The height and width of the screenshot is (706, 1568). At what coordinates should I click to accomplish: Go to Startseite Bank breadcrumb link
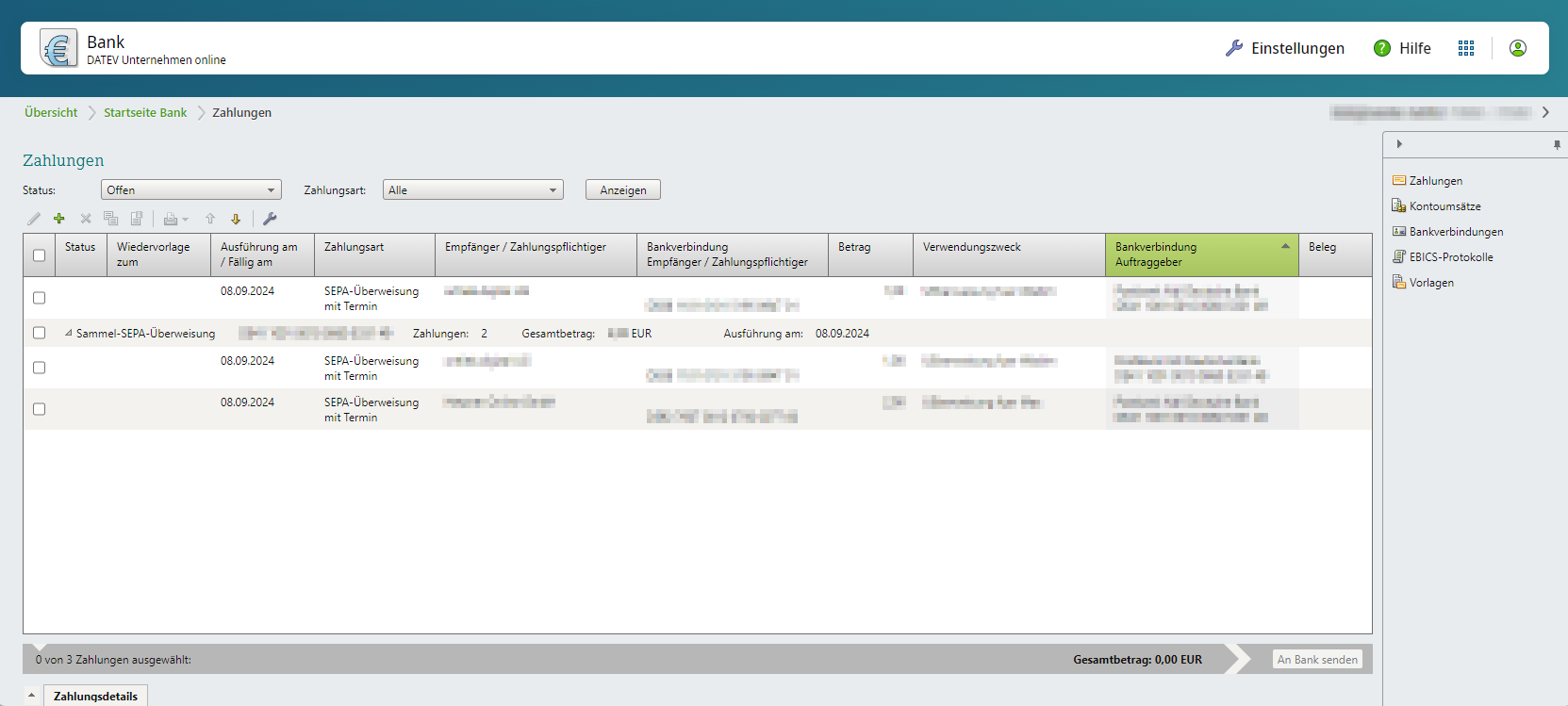tap(145, 113)
